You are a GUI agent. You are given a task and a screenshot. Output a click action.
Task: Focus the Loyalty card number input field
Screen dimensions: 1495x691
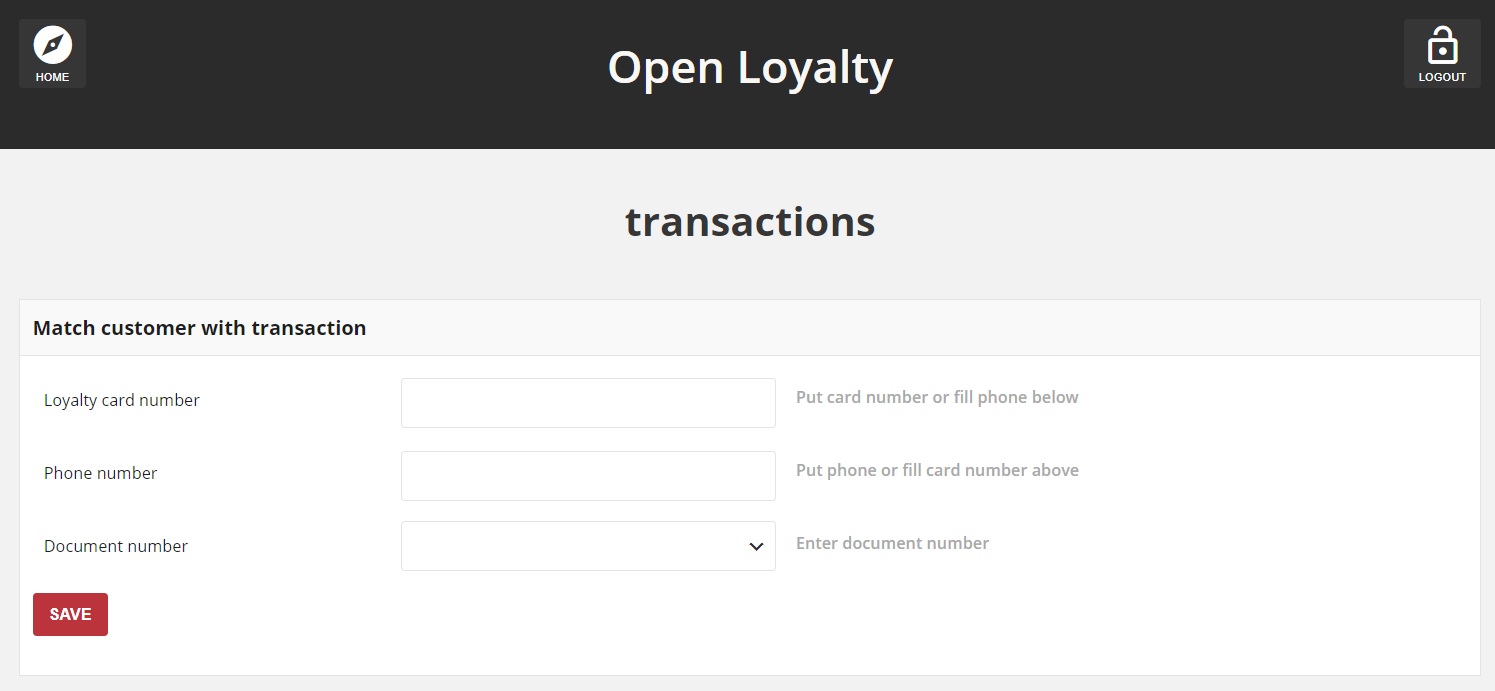pyautogui.click(x=588, y=403)
